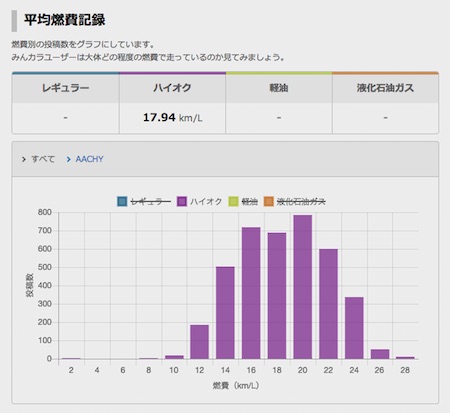This screenshot has width=450, height=413.
Task: Click the bar at 16 km/L
Action: [251, 293]
